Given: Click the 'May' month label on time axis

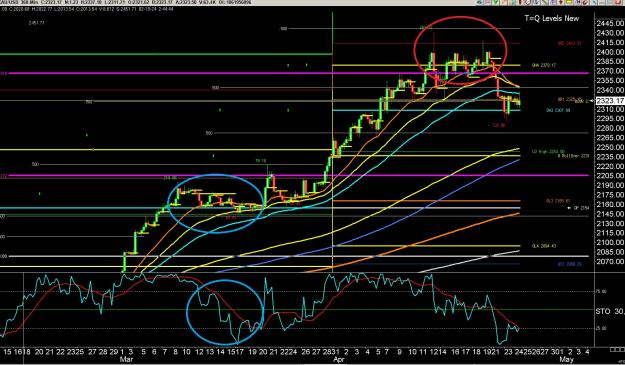Looking at the screenshot, I should pos(566,359).
